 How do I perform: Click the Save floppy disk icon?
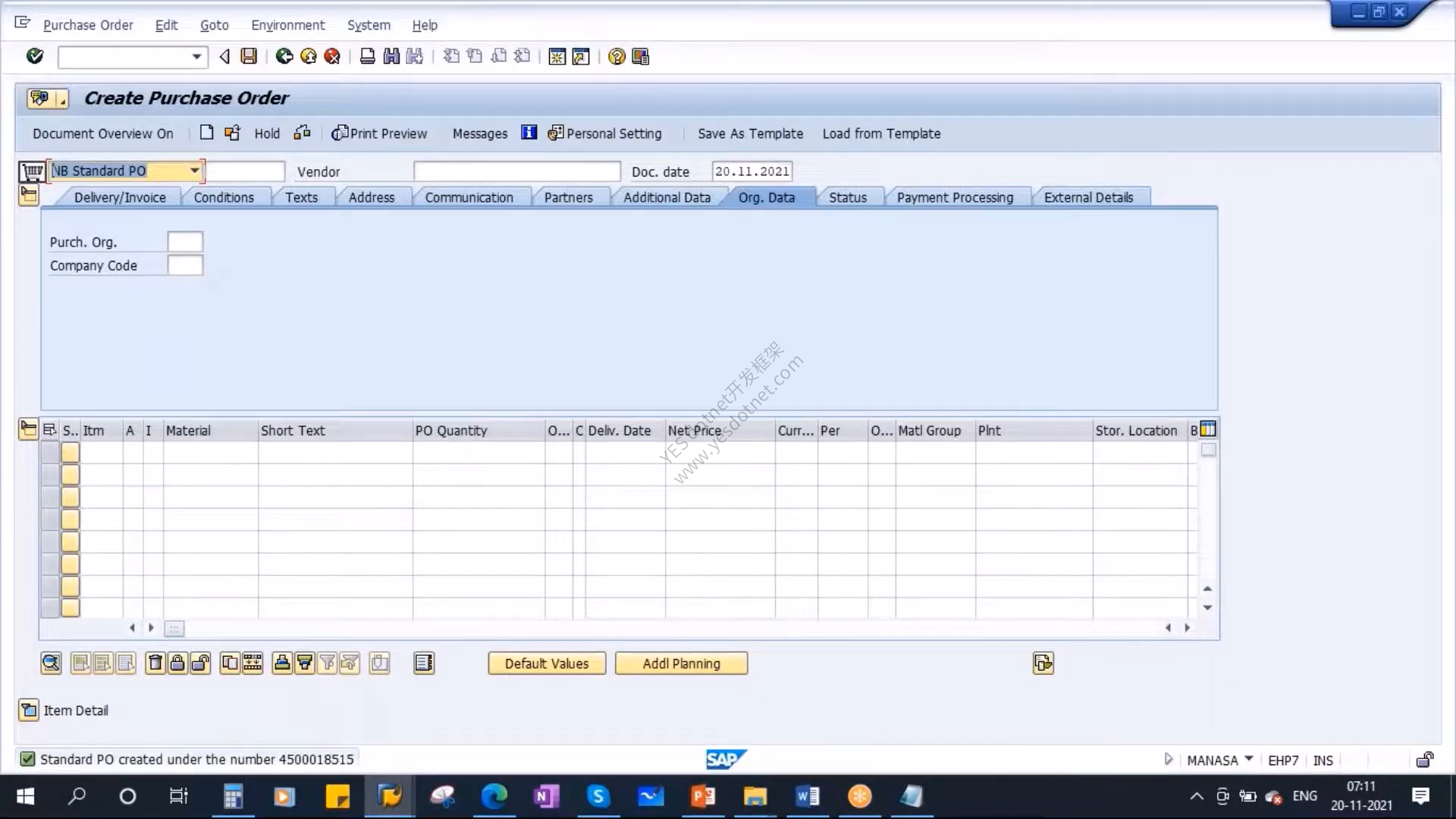pos(249,56)
